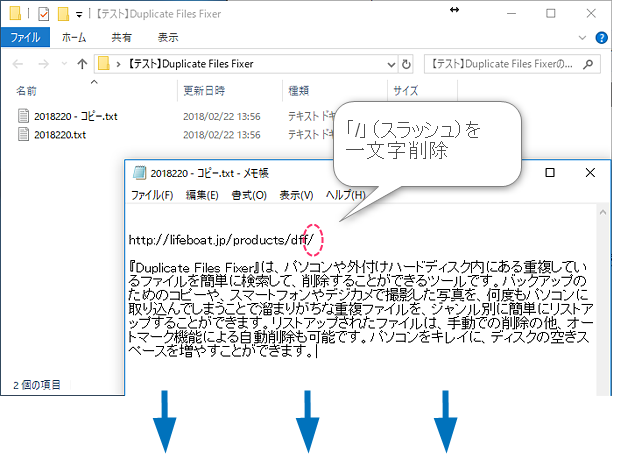Place cursor in the URL line http://lifeboat.jp/products/dff/
The image size is (617, 458).
pyautogui.click(x=221, y=240)
